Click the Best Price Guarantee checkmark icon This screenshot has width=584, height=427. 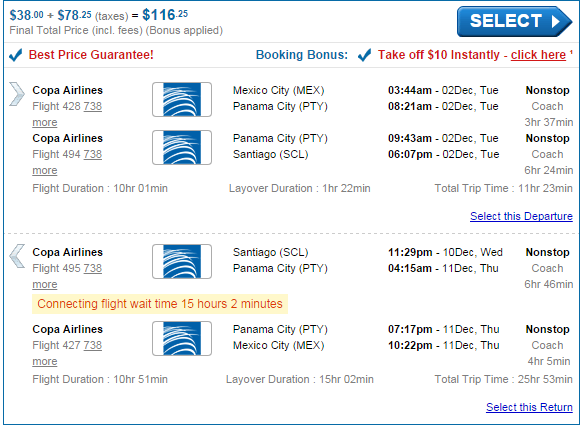16,55
